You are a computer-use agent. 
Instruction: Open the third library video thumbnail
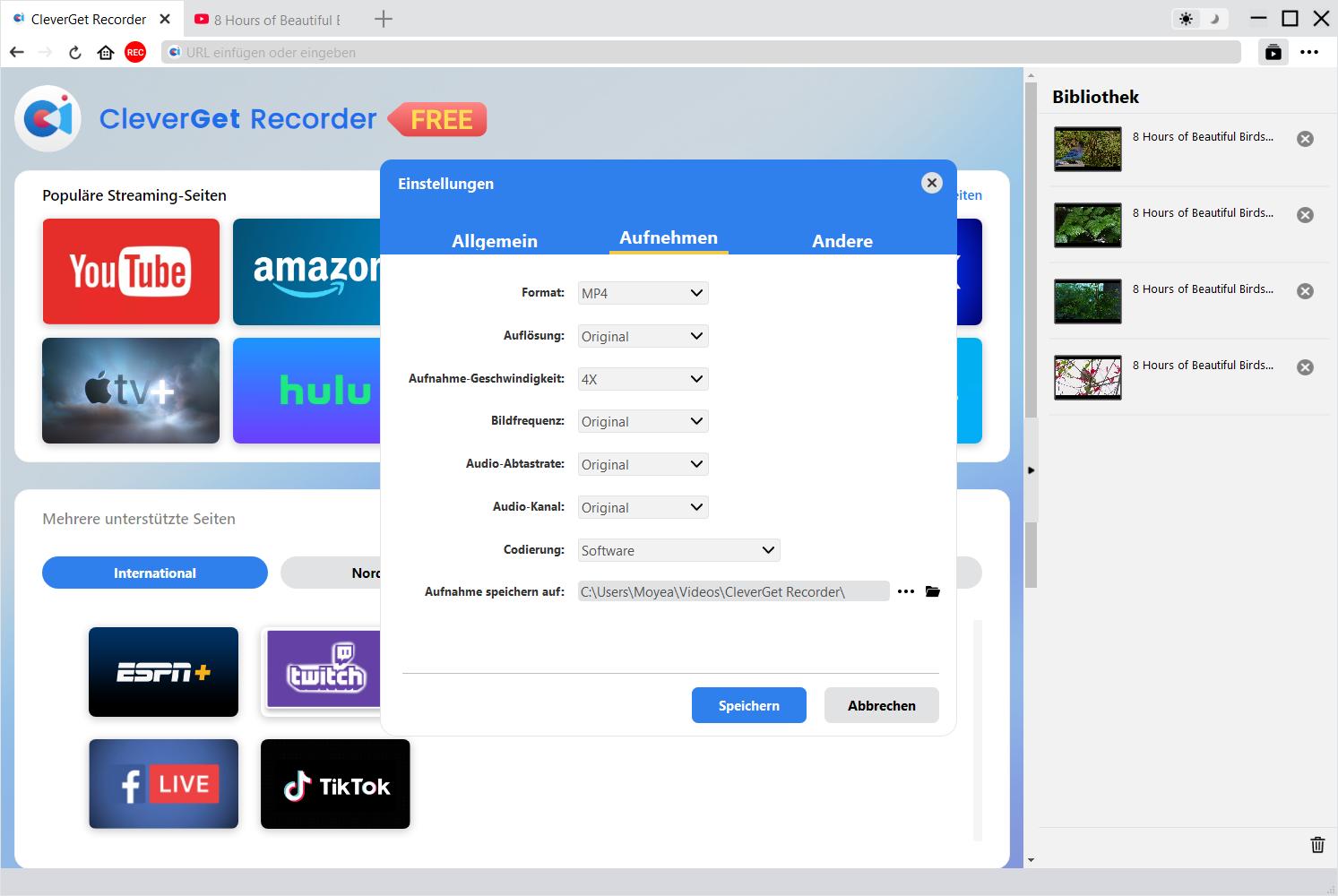1088,301
